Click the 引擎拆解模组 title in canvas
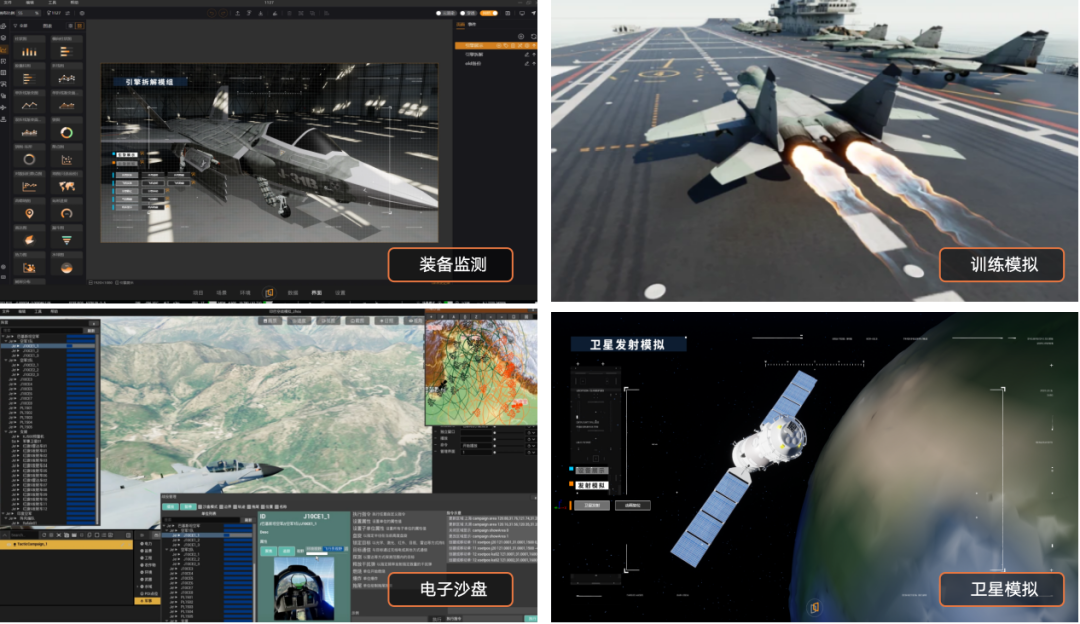Image resolution: width=1080 pixels, height=624 pixels. point(149,82)
